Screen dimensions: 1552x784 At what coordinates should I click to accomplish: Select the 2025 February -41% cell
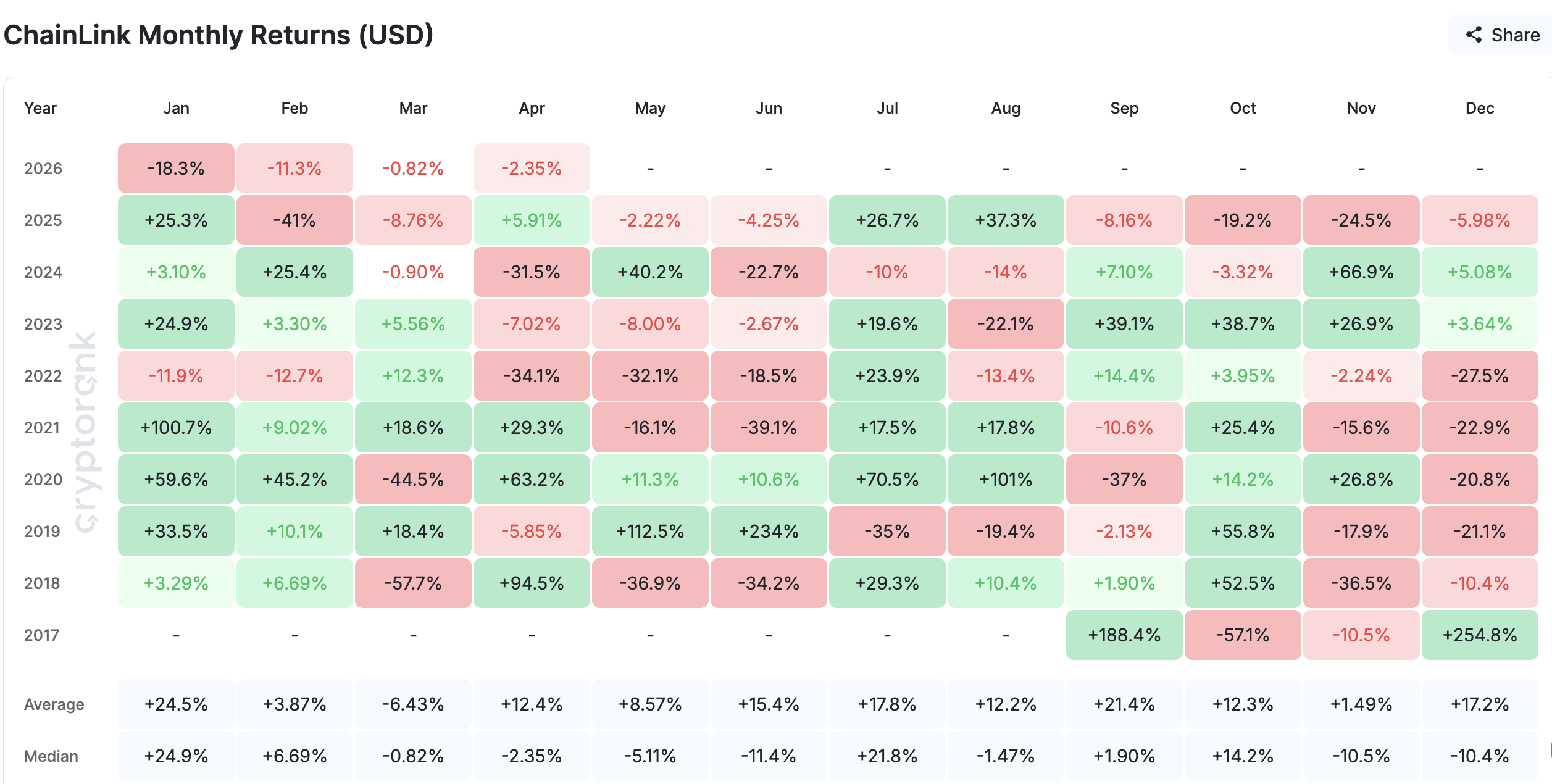[x=294, y=220]
